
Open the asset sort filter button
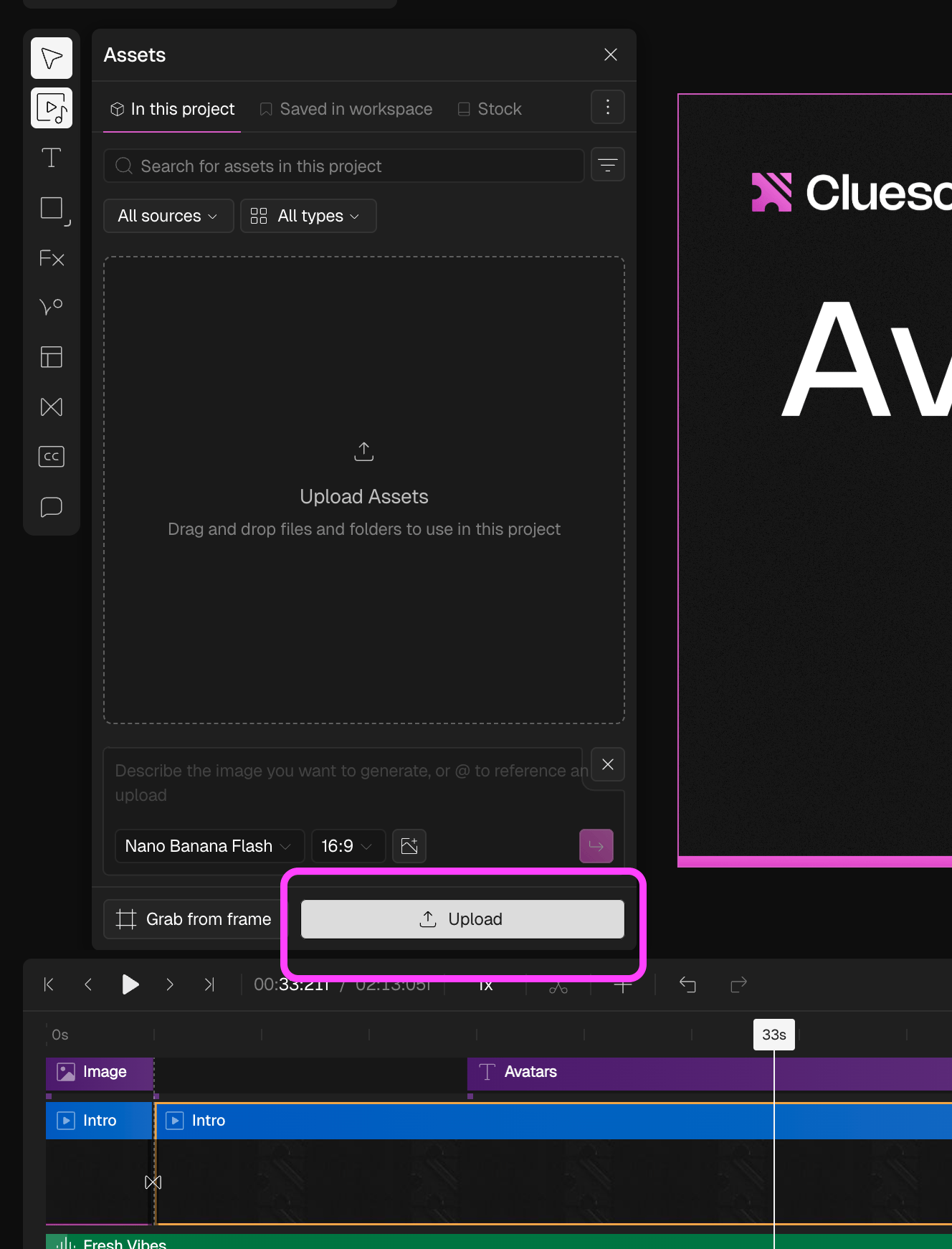(608, 165)
